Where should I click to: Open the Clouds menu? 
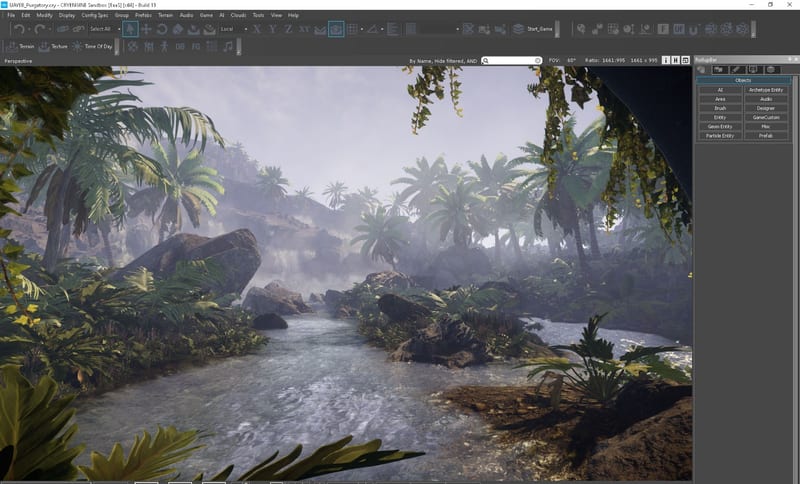point(238,15)
